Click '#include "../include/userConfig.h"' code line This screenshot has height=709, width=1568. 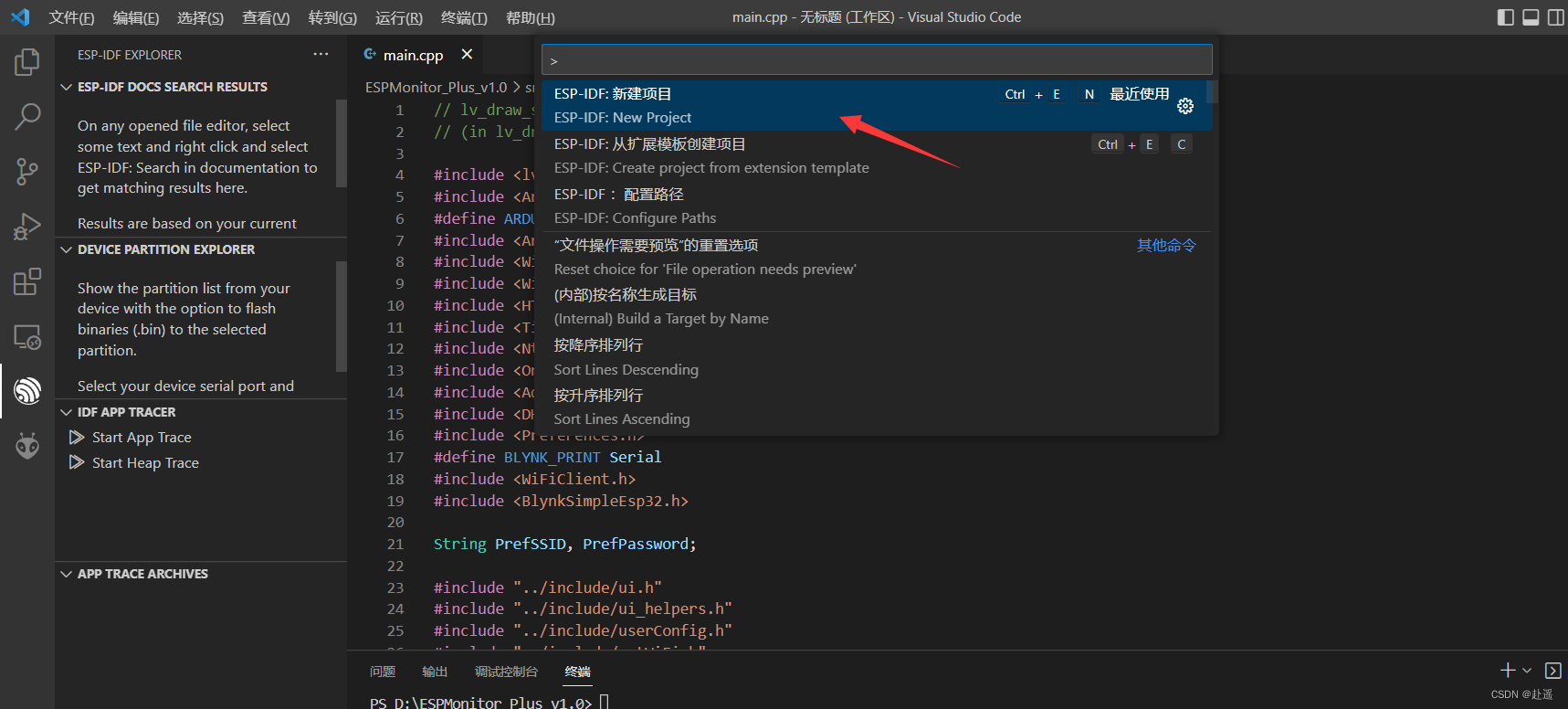(583, 631)
